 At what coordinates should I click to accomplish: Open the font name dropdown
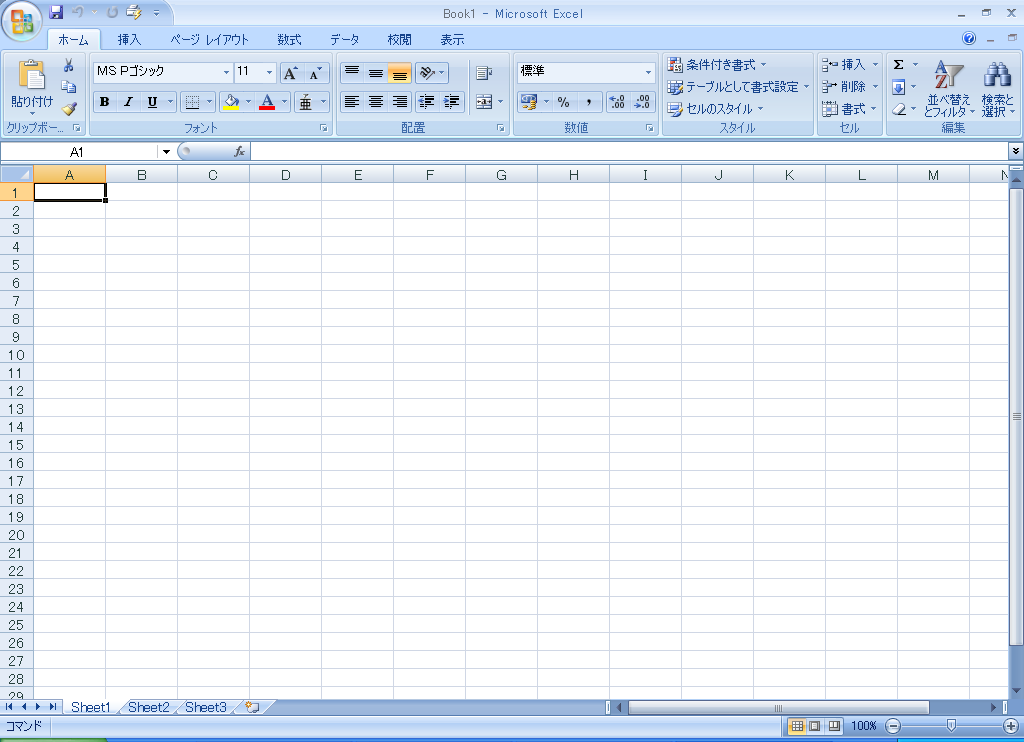click(226, 72)
